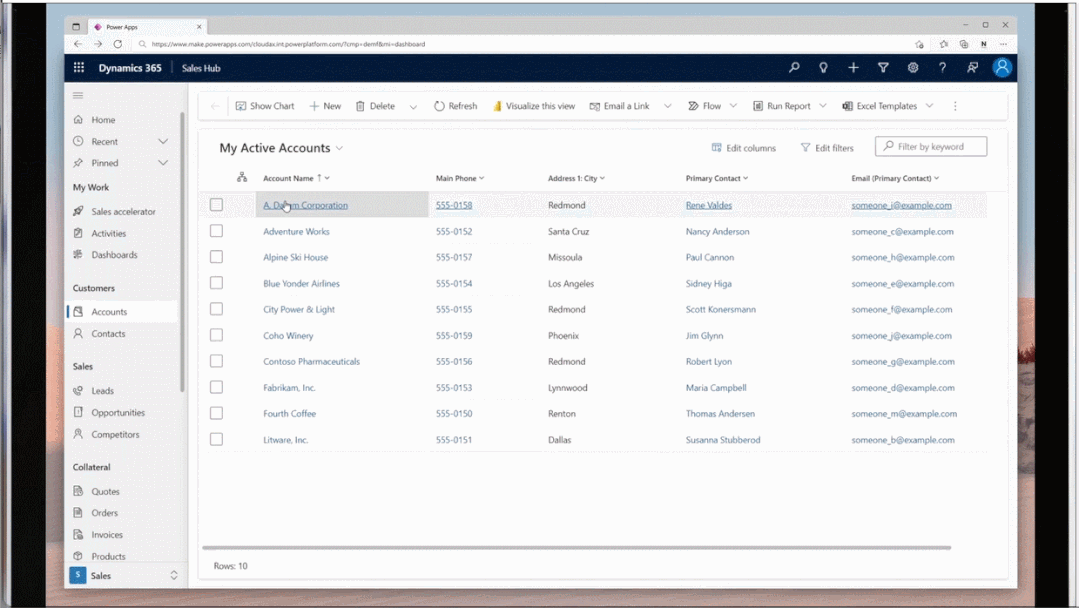Click New to create an account
1079x608 pixels.
pos(325,106)
